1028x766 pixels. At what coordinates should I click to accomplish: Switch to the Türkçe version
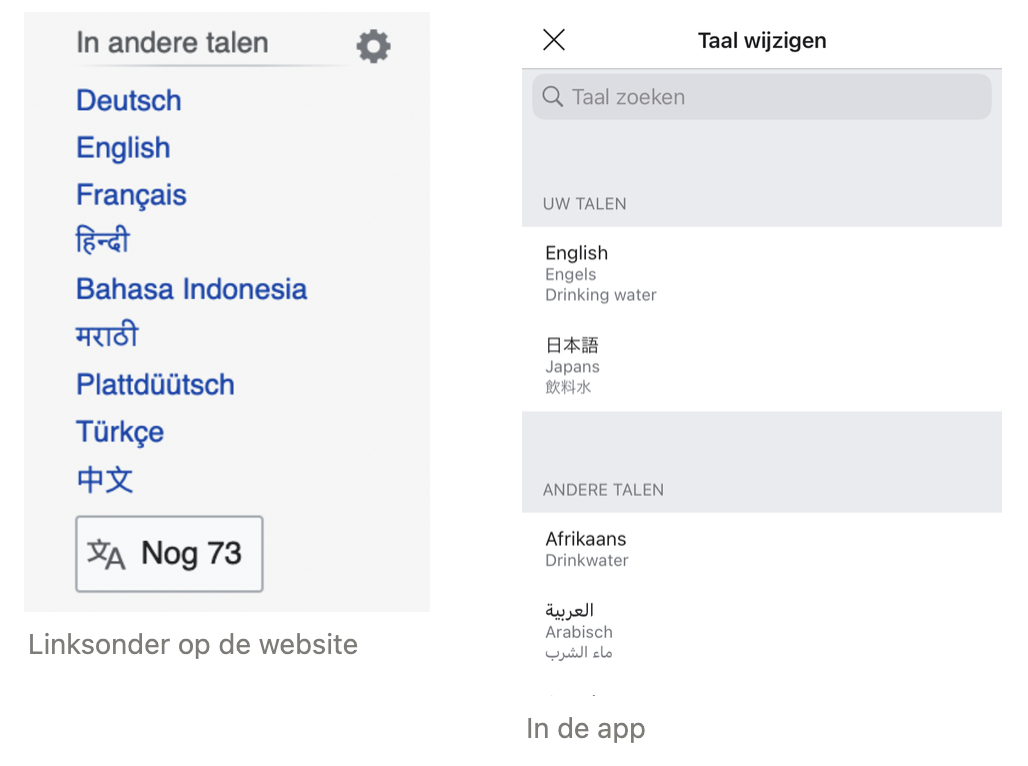(x=120, y=432)
